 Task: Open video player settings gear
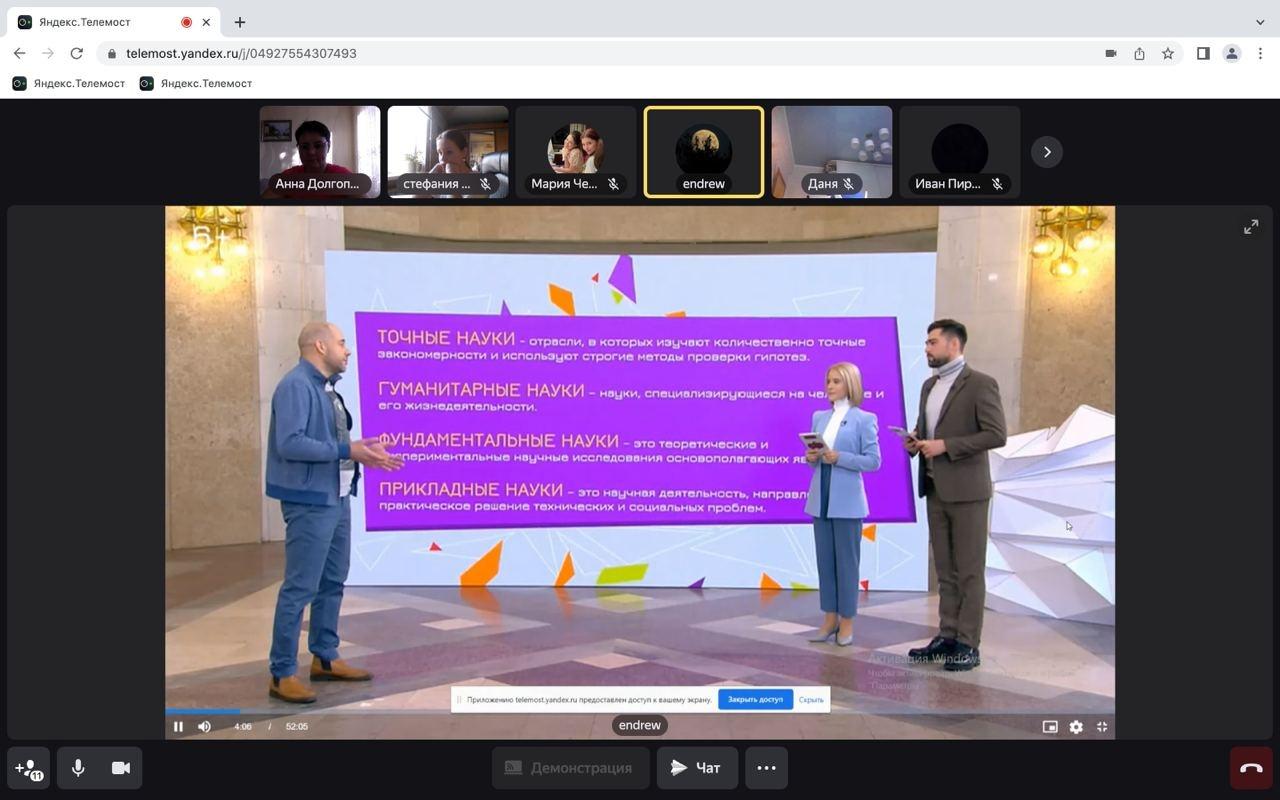click(1076, 727)
